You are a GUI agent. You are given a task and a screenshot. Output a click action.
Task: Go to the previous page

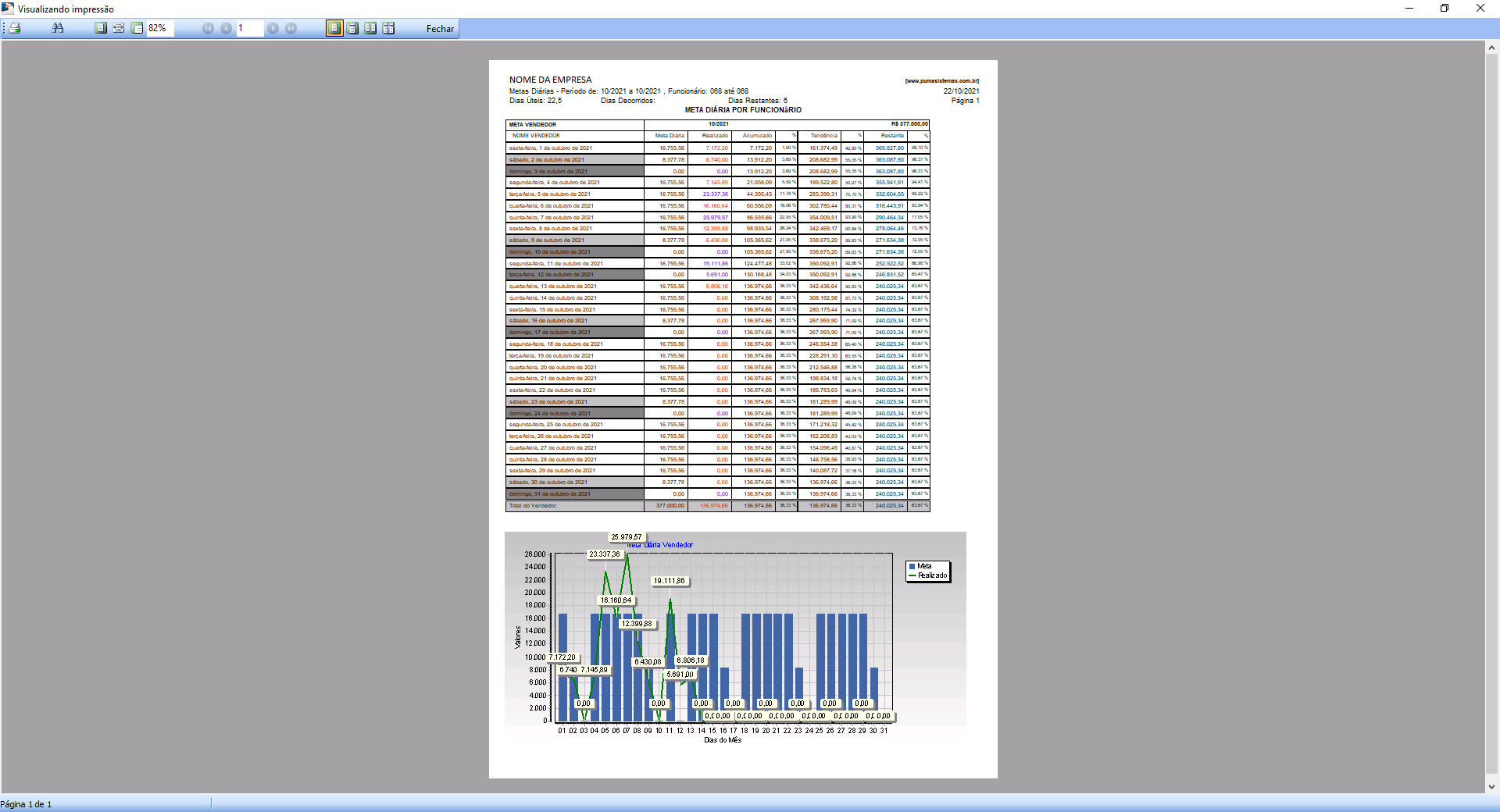click(x=226, y=28)
